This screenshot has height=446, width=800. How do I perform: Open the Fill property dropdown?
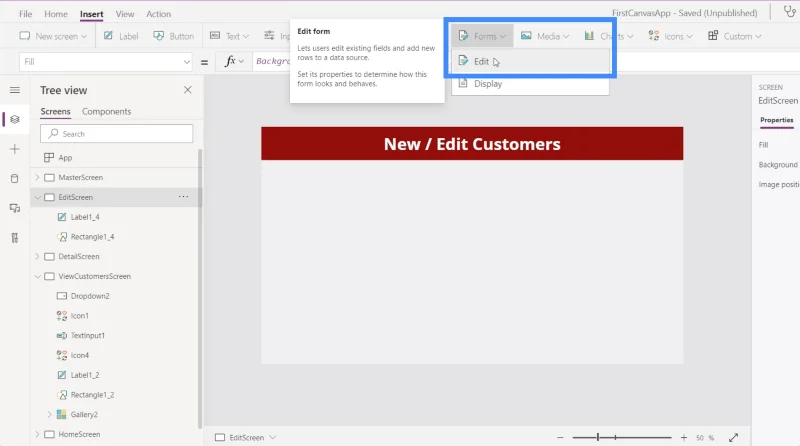pyautogui.click(x=106, y=62)
